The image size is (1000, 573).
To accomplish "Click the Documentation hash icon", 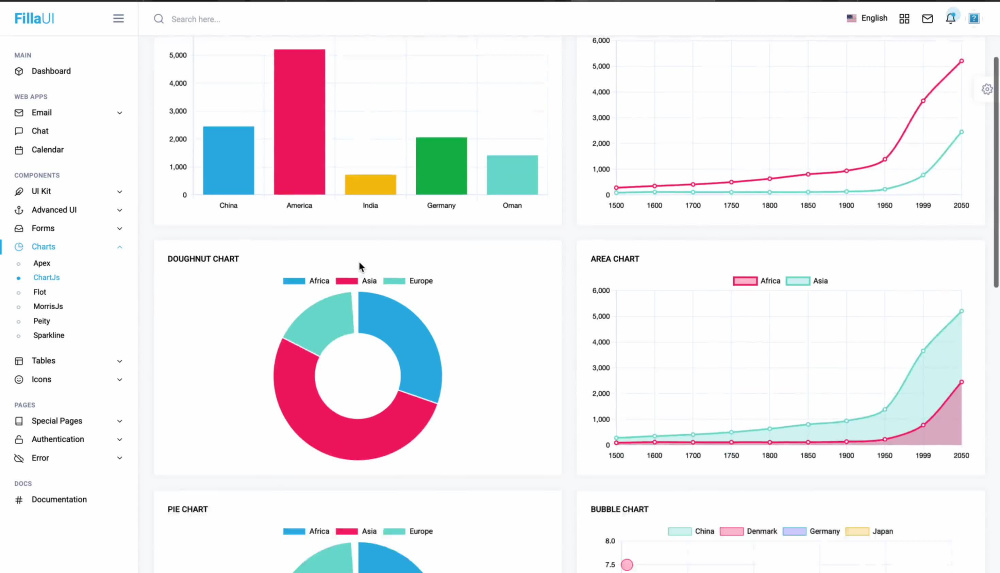I will (x=18, y=500).
